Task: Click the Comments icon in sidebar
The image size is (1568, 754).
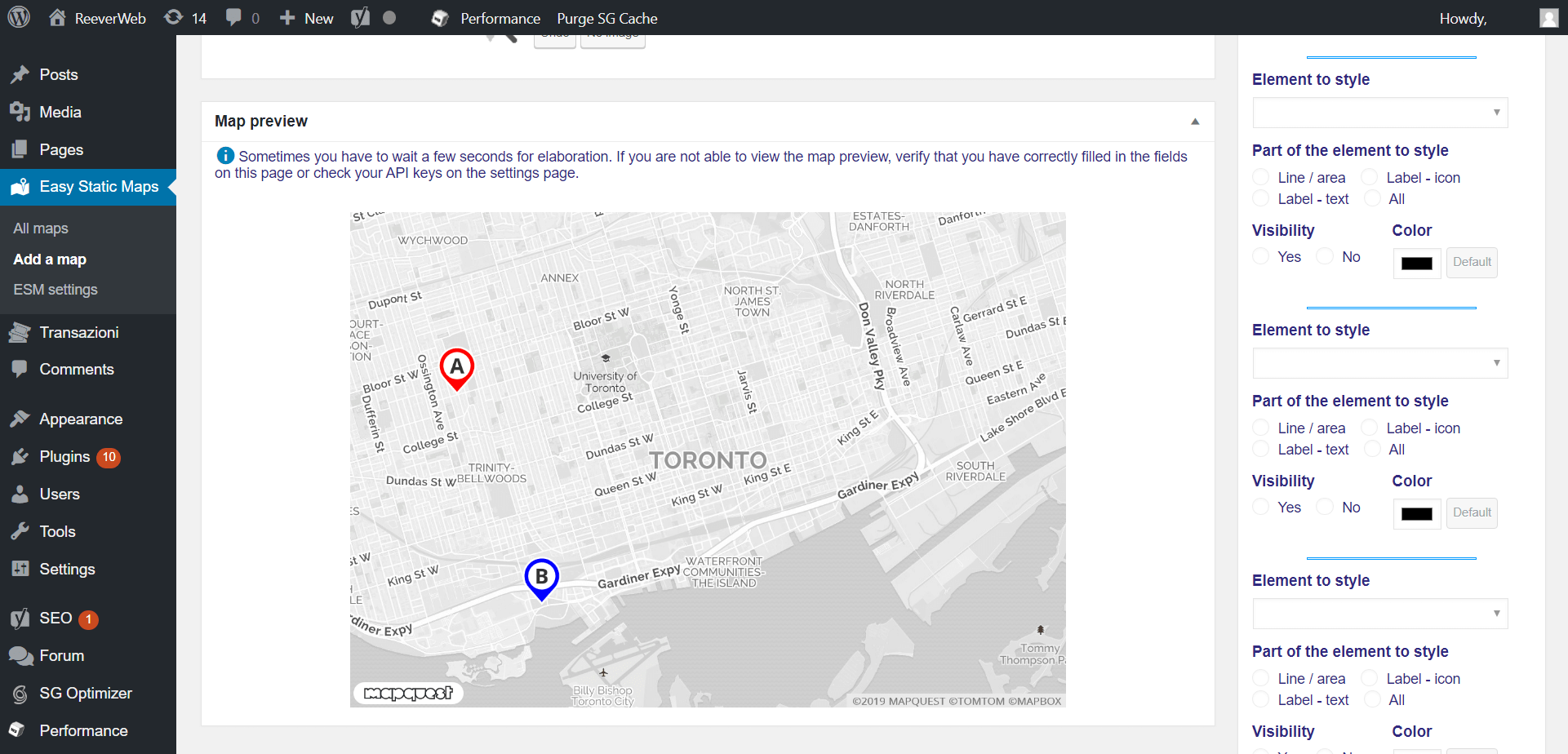Action: click(20, 369)
